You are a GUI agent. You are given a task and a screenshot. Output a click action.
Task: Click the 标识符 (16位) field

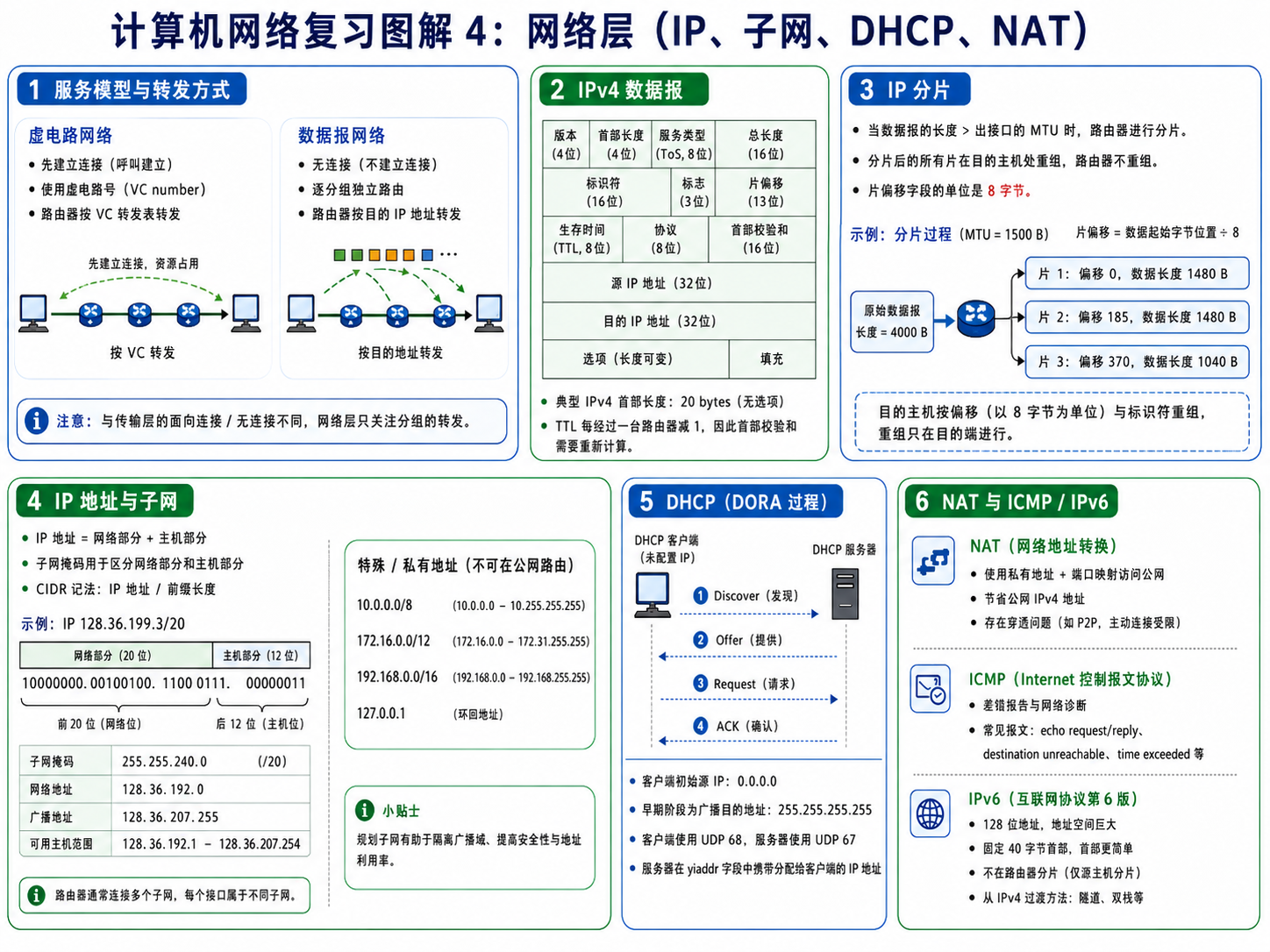click(x=607, y=192)
